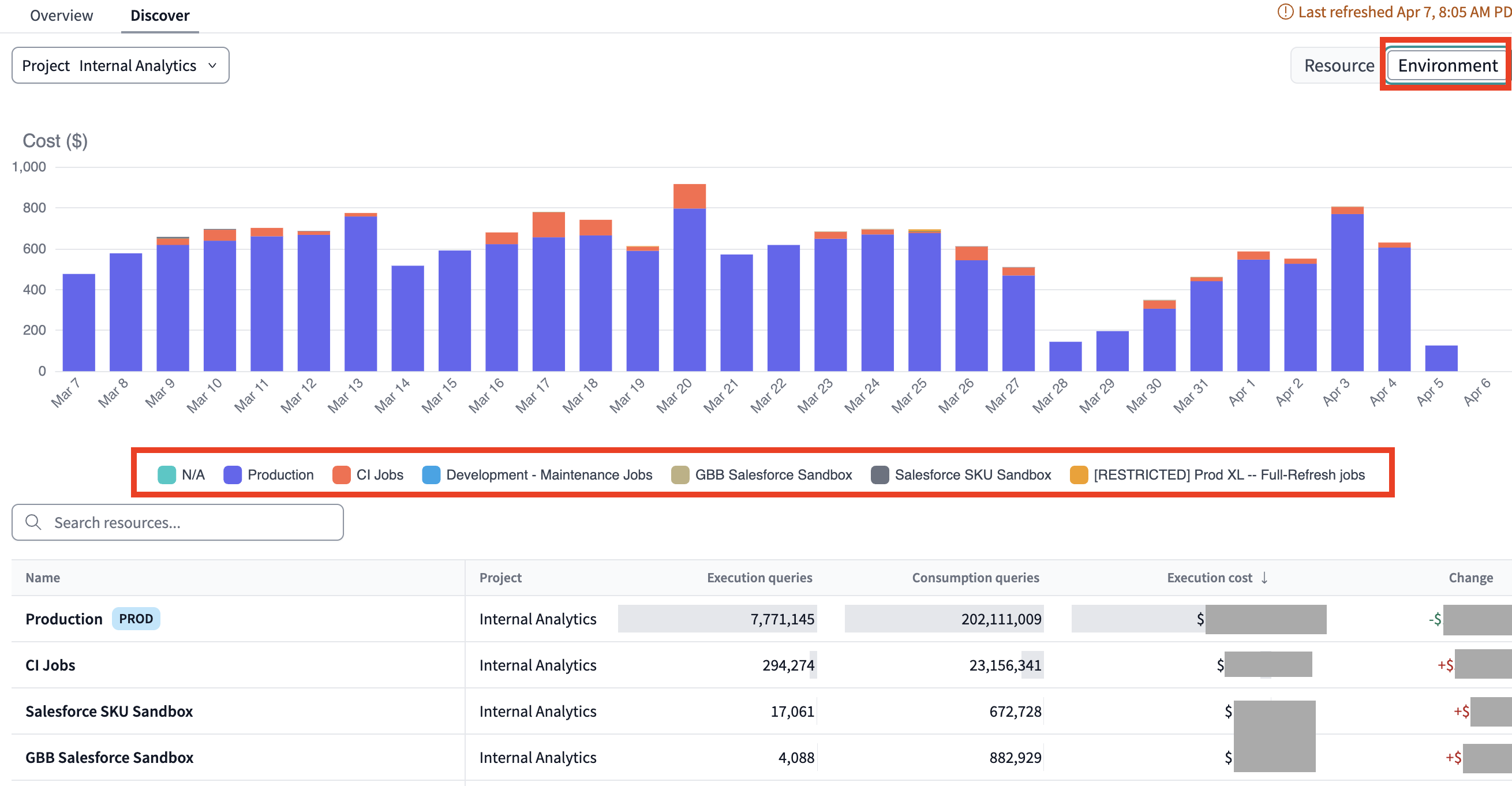Click the Search resources input field
This screenshot has height=786, width=1512.
188,522
